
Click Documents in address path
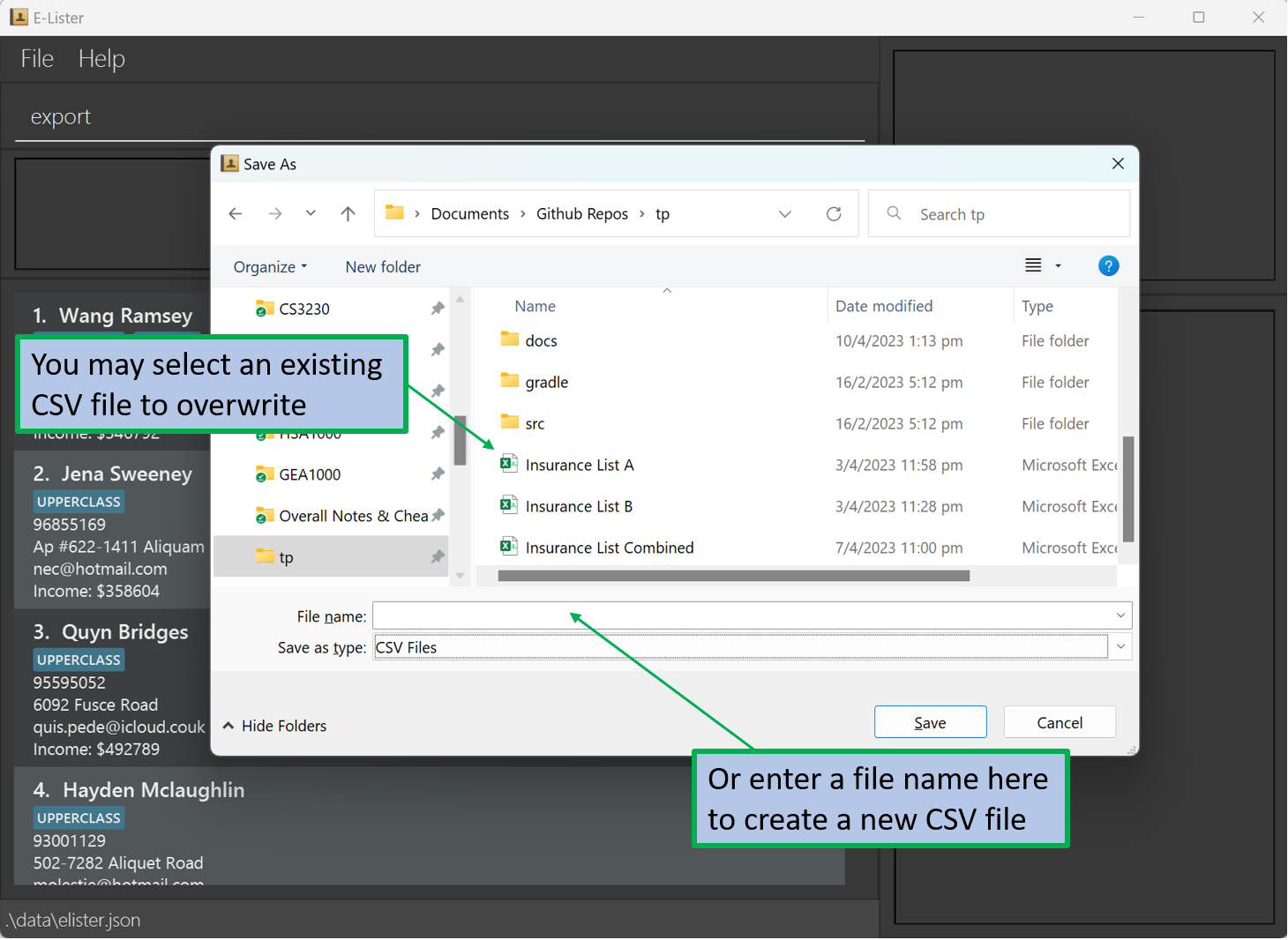click(469, 213)
